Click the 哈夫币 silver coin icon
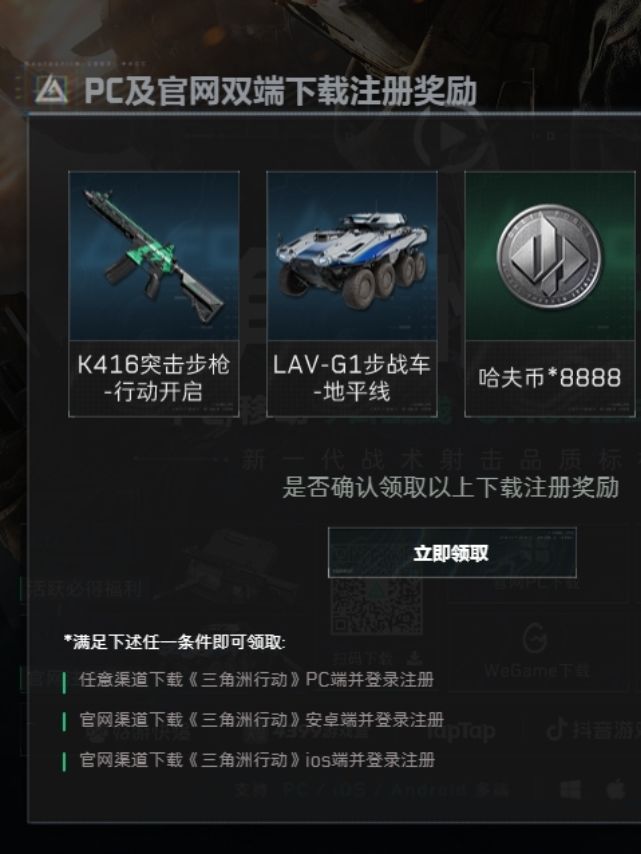 [x=550, y=256]
